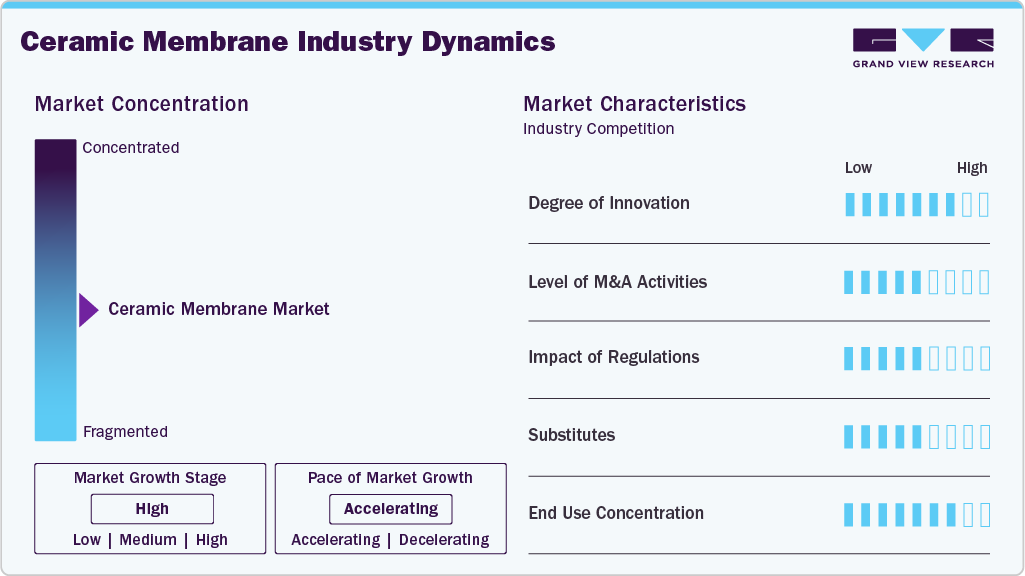This screenshot has height=576, width=1025.
Task: Choose Decelerating under Pace of Market Growth
Action: [x=444, y=540]
